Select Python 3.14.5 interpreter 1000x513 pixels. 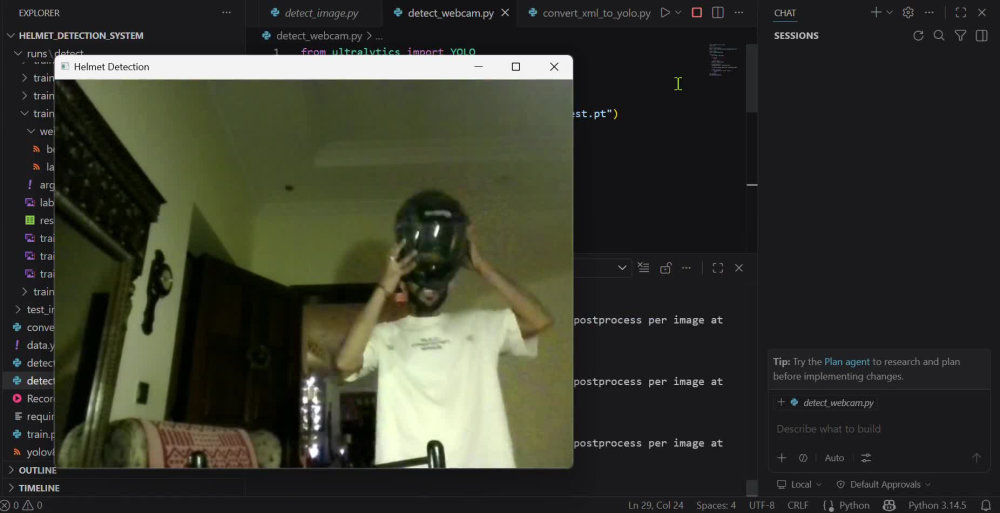coord(937,506)
